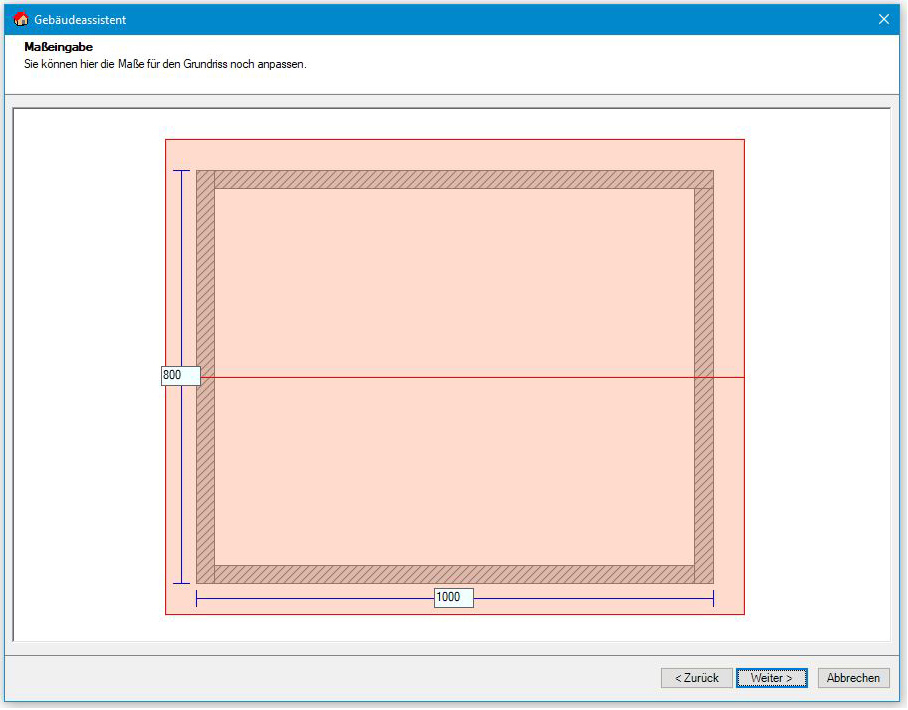
Task: Click the Gebäudeassistent house icon in title bar
Action: 20,19
